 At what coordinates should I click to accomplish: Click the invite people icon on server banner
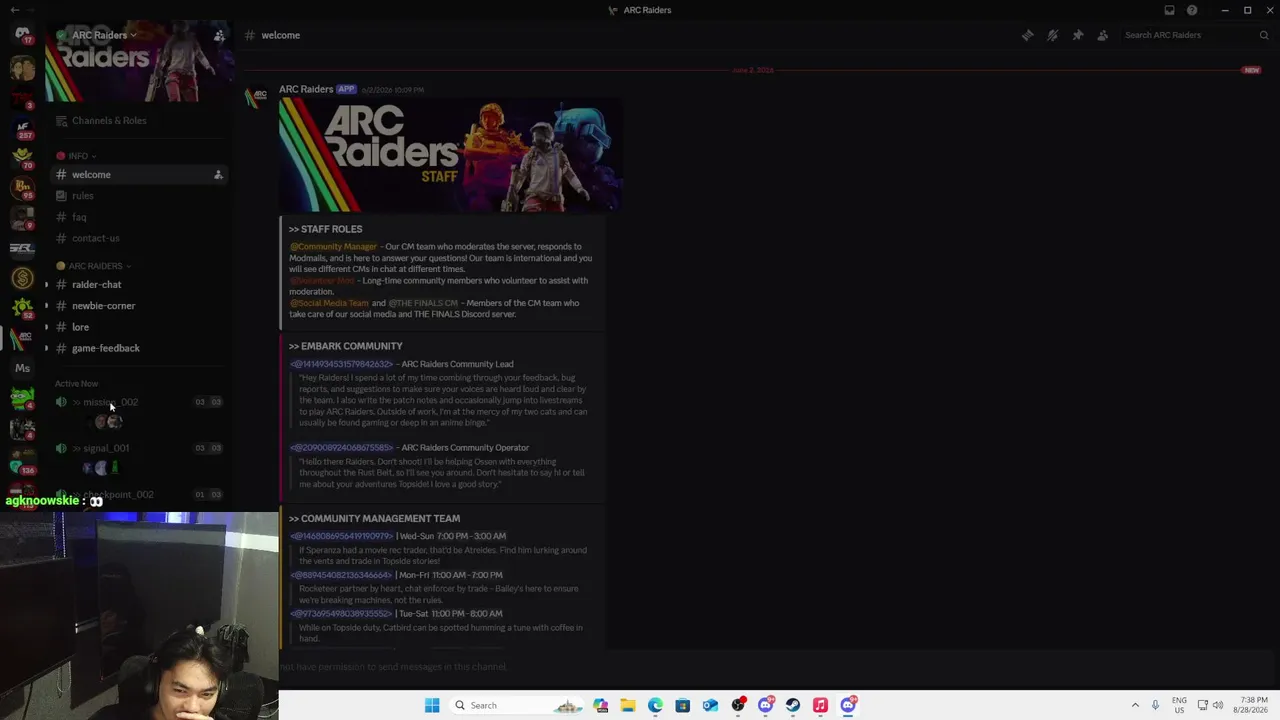point(219,35)
